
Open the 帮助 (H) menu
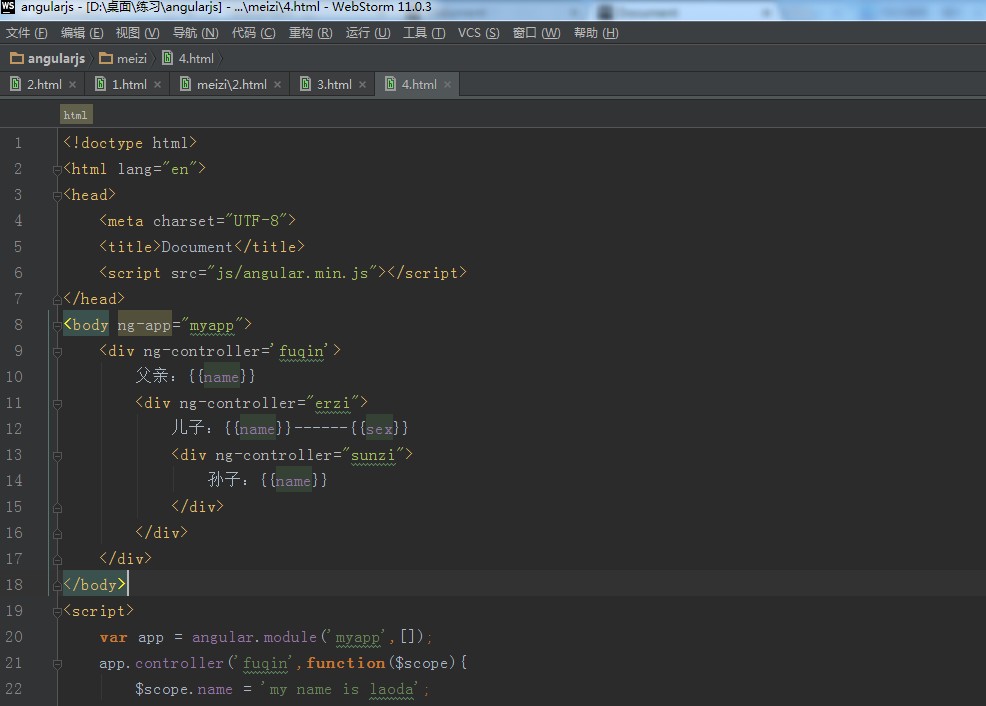click(x=596, y=33)
